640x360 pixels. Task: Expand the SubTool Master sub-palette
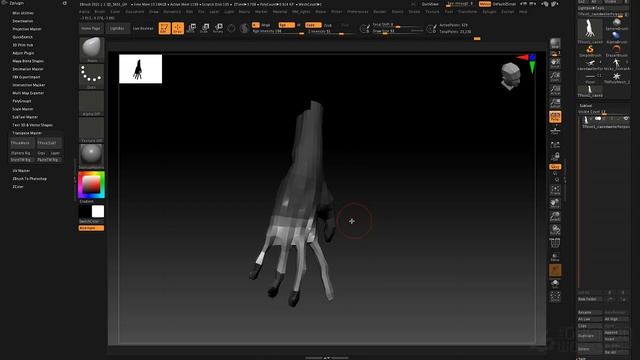coord(25,117)
